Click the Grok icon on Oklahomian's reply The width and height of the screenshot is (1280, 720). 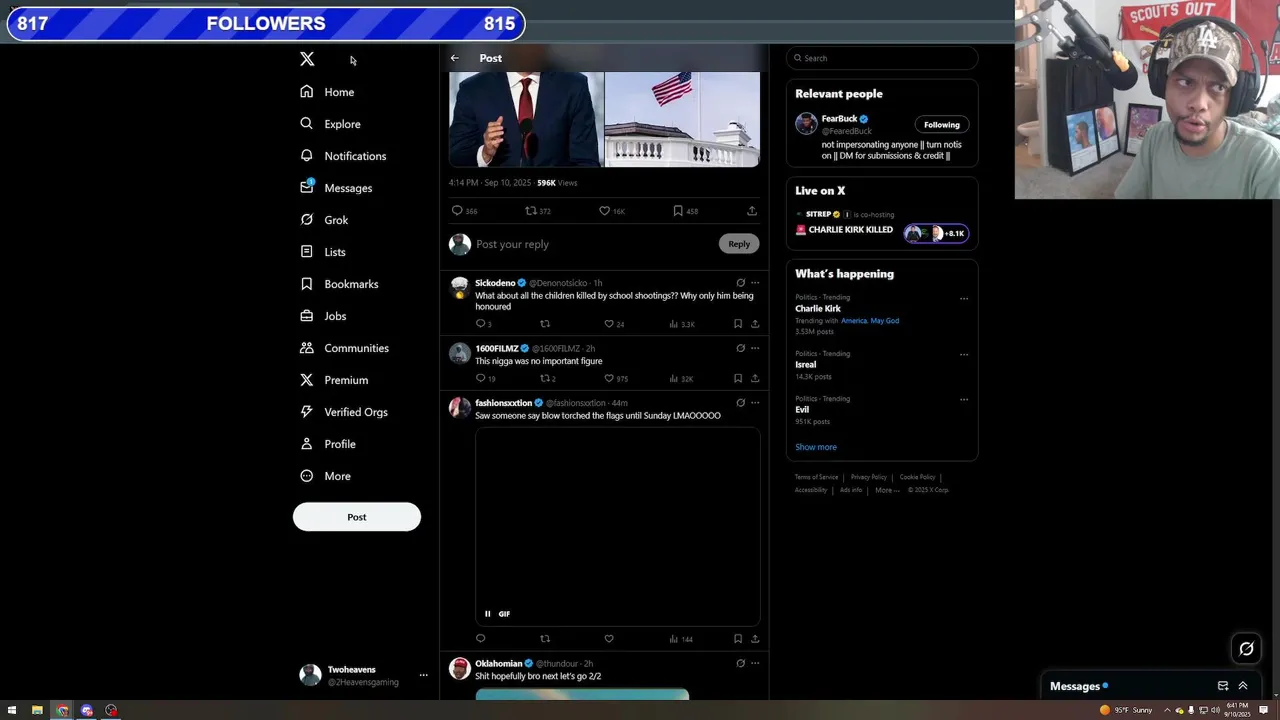[740, 663]
